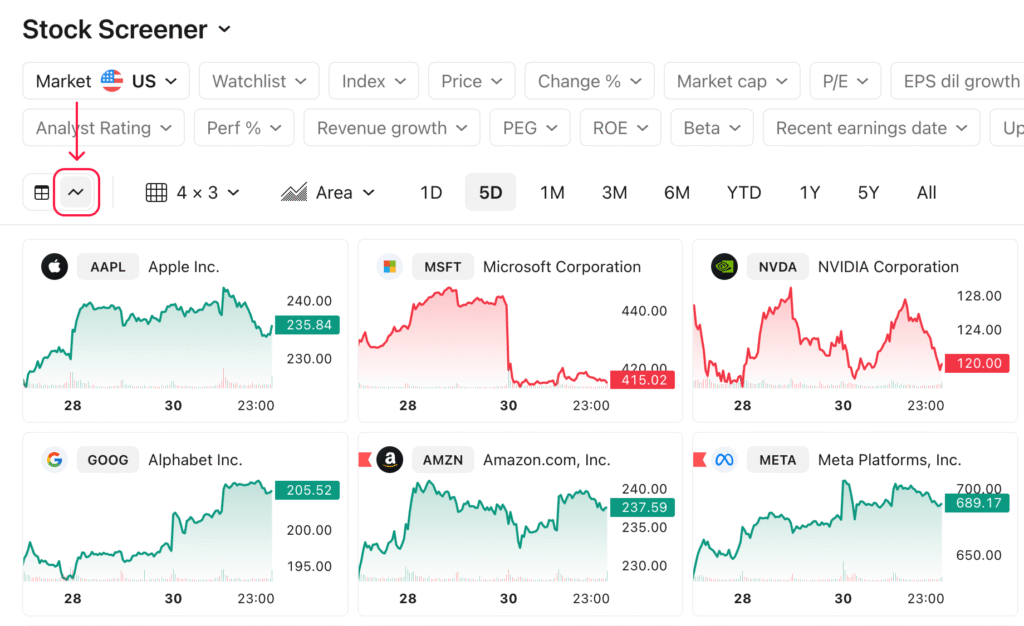The image size is (1024, 626).
Task: Click the Amazon logo icon
Action: pos(390,460)
